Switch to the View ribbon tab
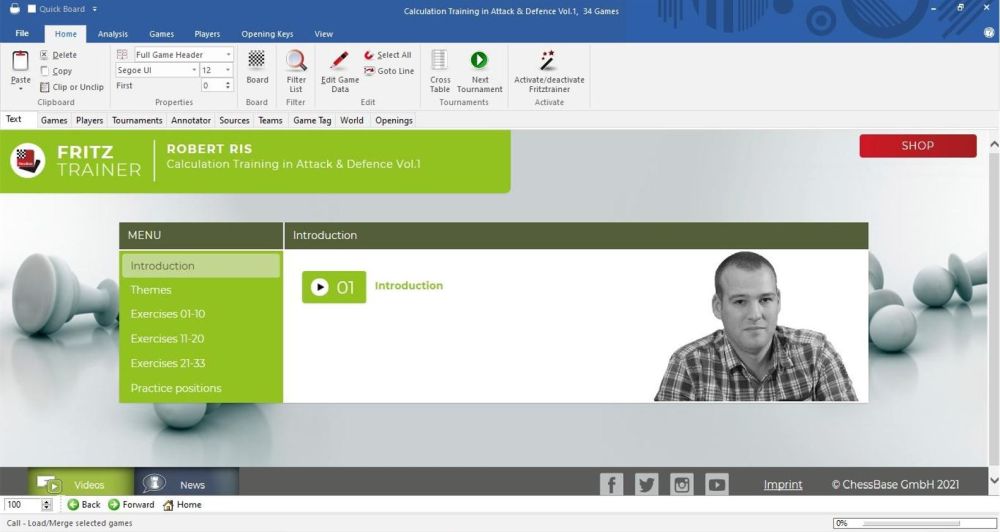The image size is (1000, 532). [x=323, y=34]
